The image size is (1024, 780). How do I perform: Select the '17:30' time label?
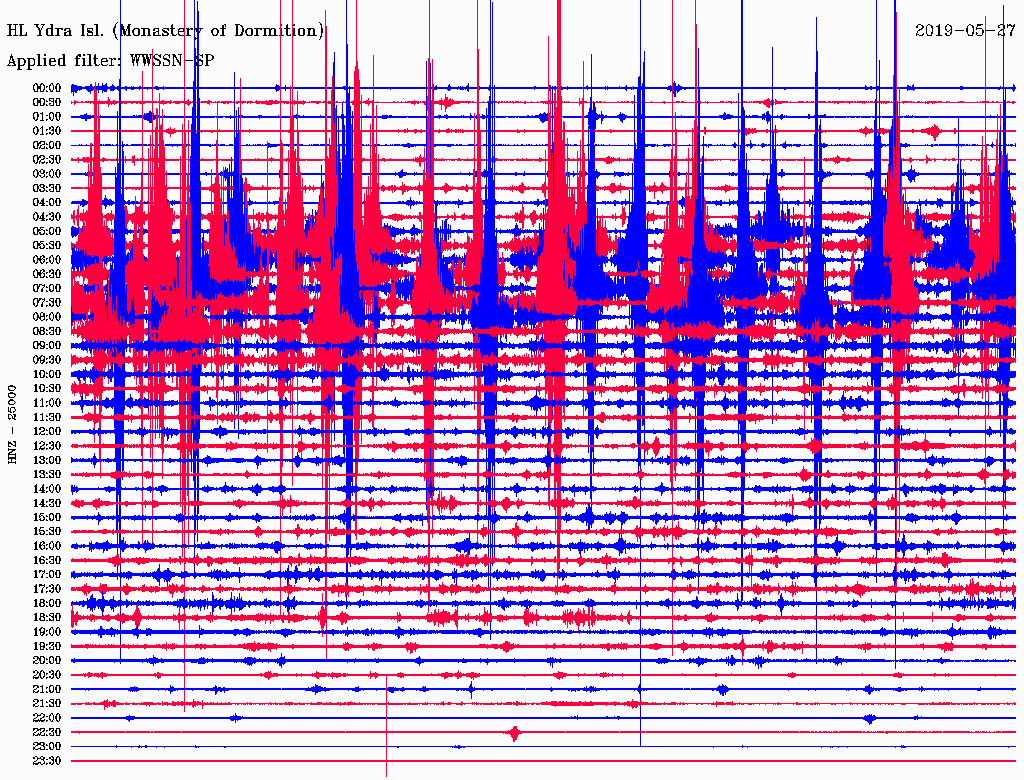(x=47, y=589)
